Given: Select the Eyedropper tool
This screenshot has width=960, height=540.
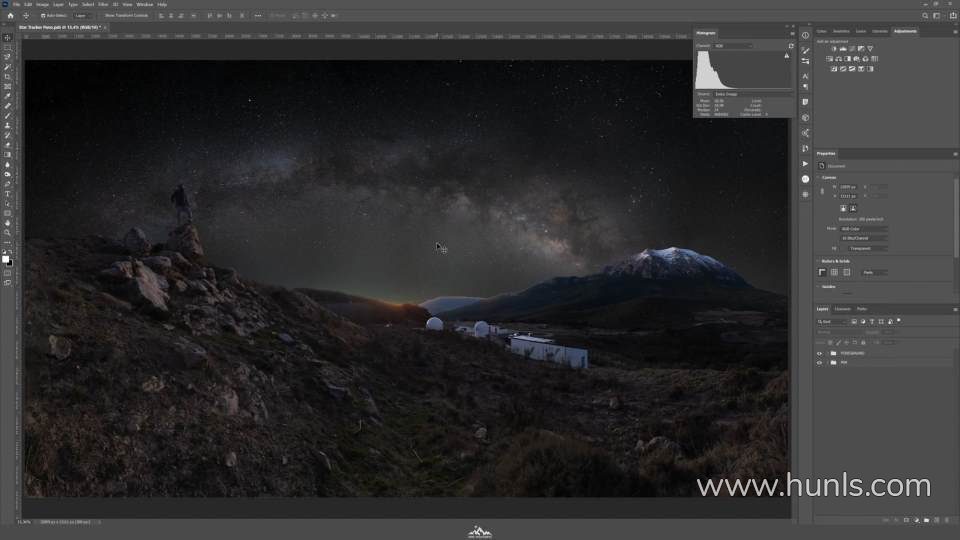Looking at the screenshot, I should click(7, 96).
